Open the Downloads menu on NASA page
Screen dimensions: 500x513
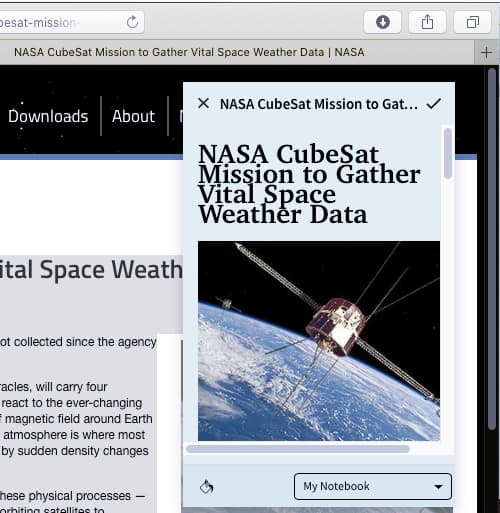click(x=48, y=116)
